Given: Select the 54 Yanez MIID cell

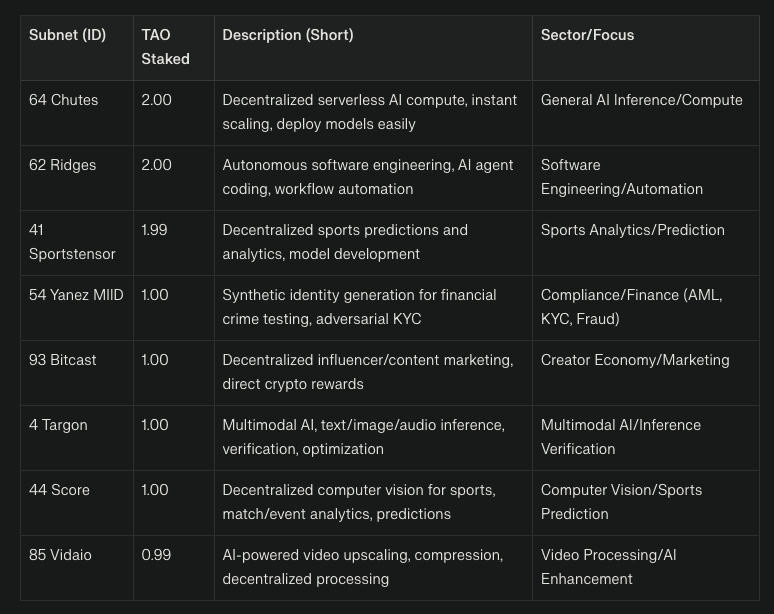Looking at the screenshot, I should pyautogui.click(x=76, y=295).
